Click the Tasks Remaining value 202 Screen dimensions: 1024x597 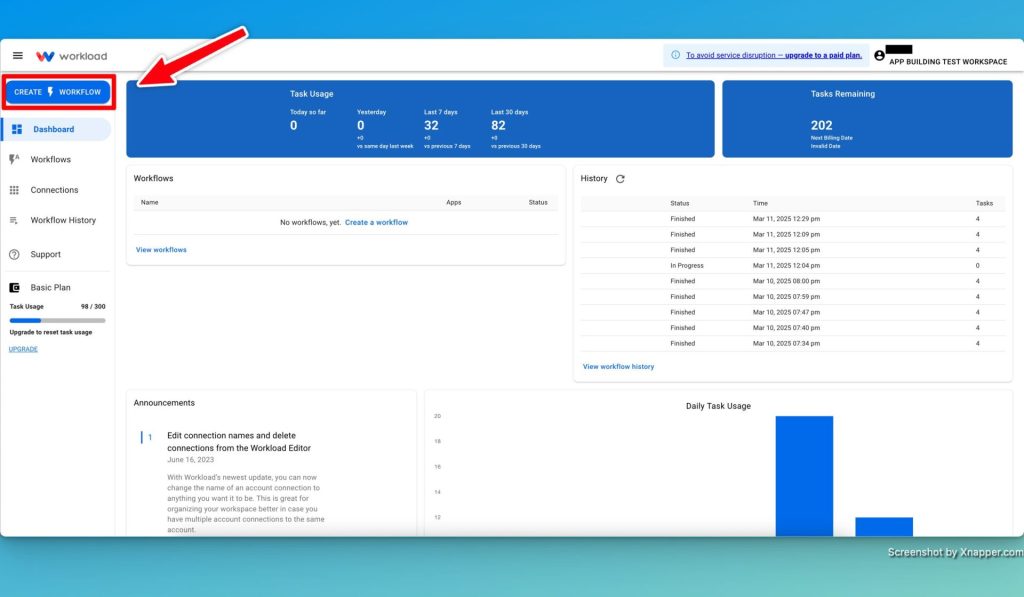(x=822, y=125)
